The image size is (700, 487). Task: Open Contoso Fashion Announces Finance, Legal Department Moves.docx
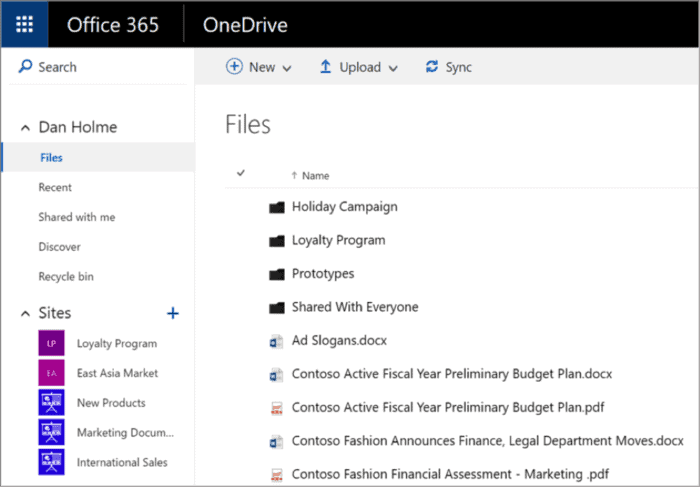(x=488, y=441)
